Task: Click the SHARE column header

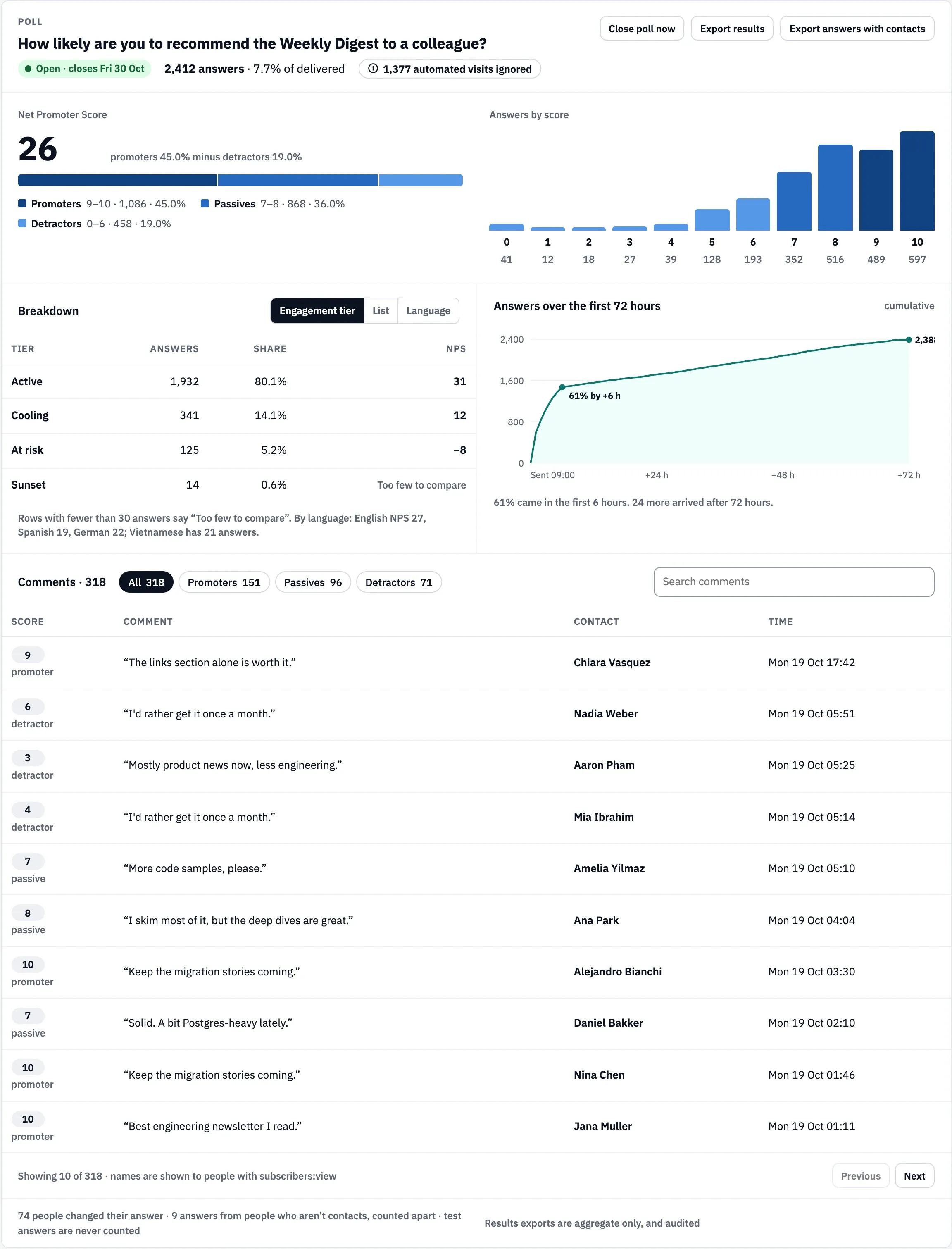Action: (270, 348)
